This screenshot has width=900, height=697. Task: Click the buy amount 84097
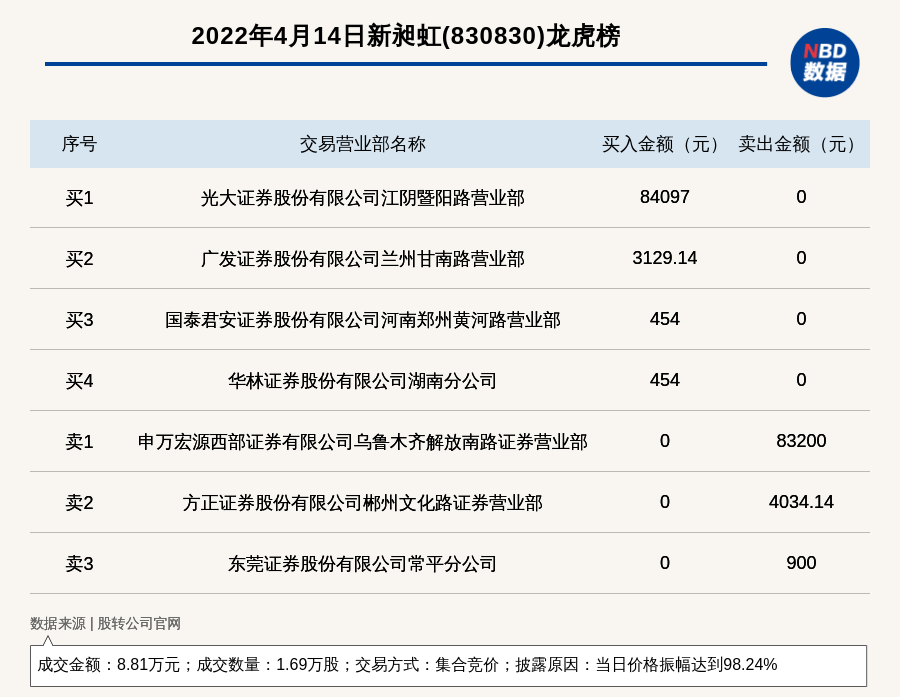[665, 197]
